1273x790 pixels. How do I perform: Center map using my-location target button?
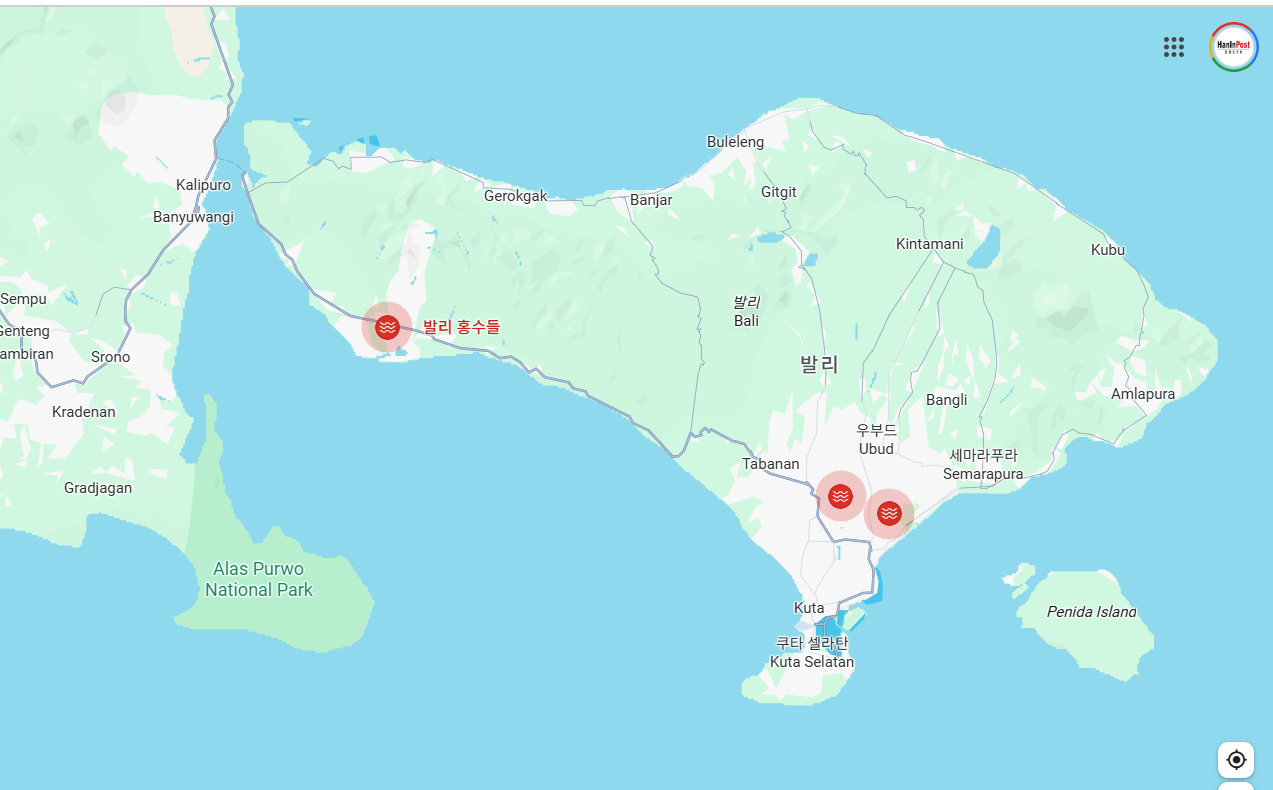tap(1236, 760)
